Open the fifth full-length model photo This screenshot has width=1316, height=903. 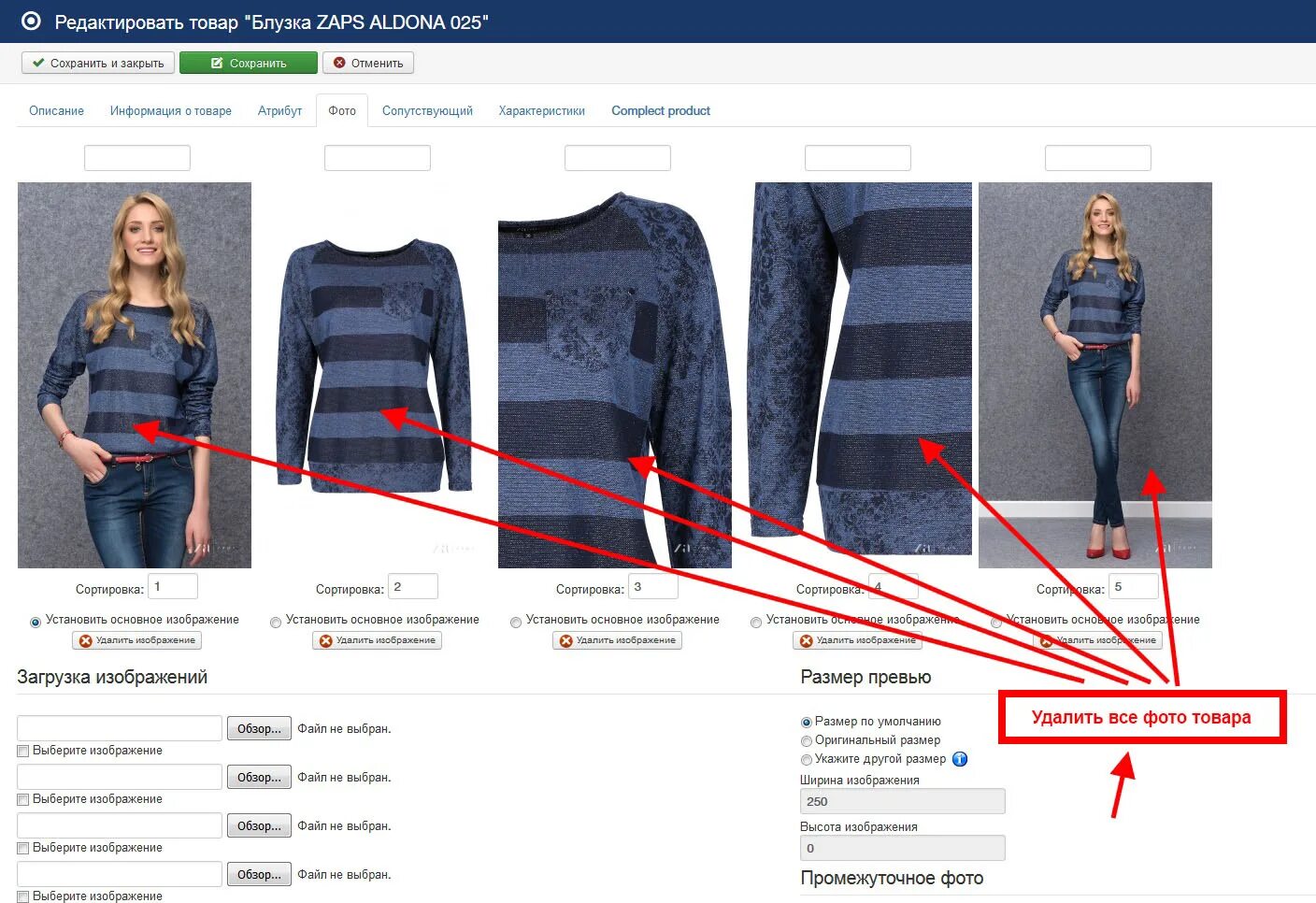point(1095,375)
